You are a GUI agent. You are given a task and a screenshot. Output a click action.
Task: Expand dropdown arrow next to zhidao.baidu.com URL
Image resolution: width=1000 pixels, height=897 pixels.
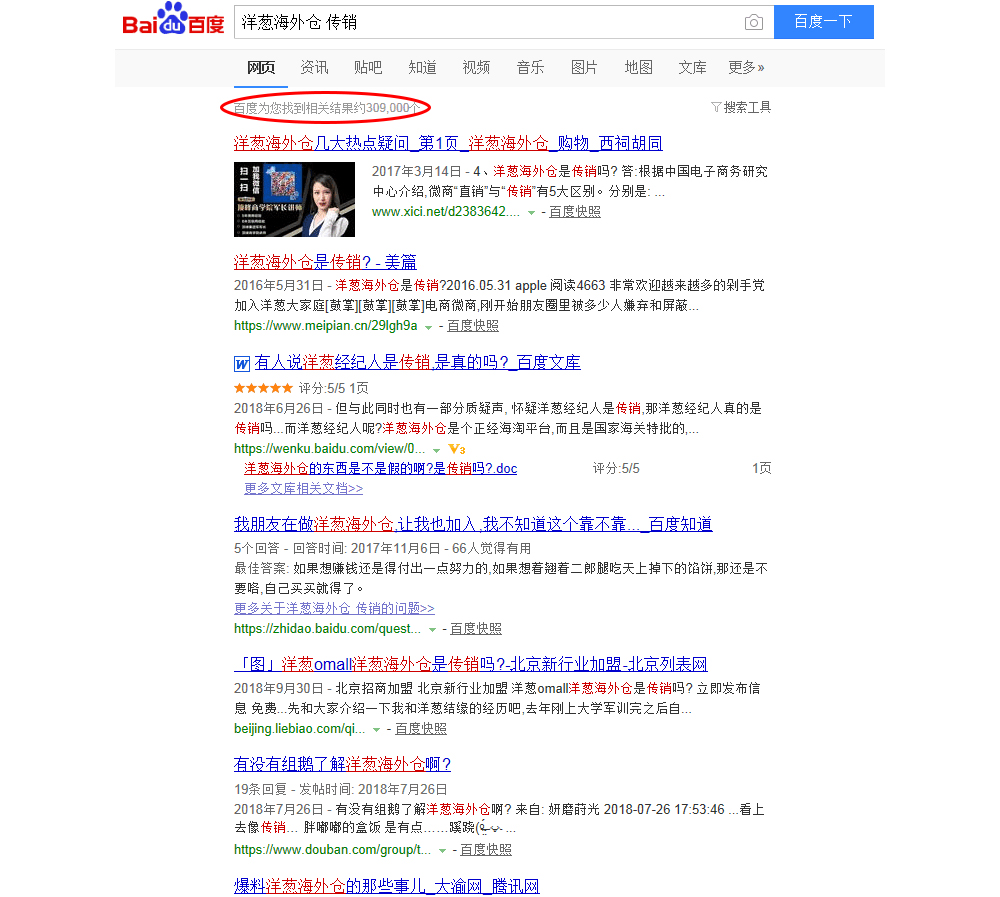click(433, 630)
